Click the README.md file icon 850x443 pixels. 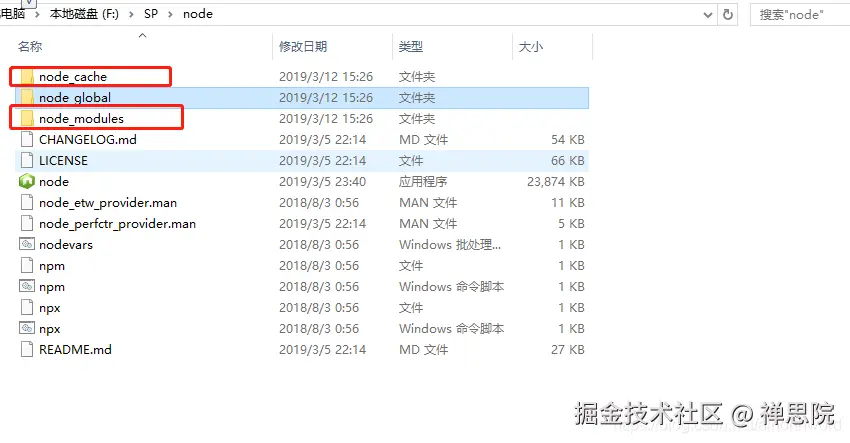tap(27, 350)
